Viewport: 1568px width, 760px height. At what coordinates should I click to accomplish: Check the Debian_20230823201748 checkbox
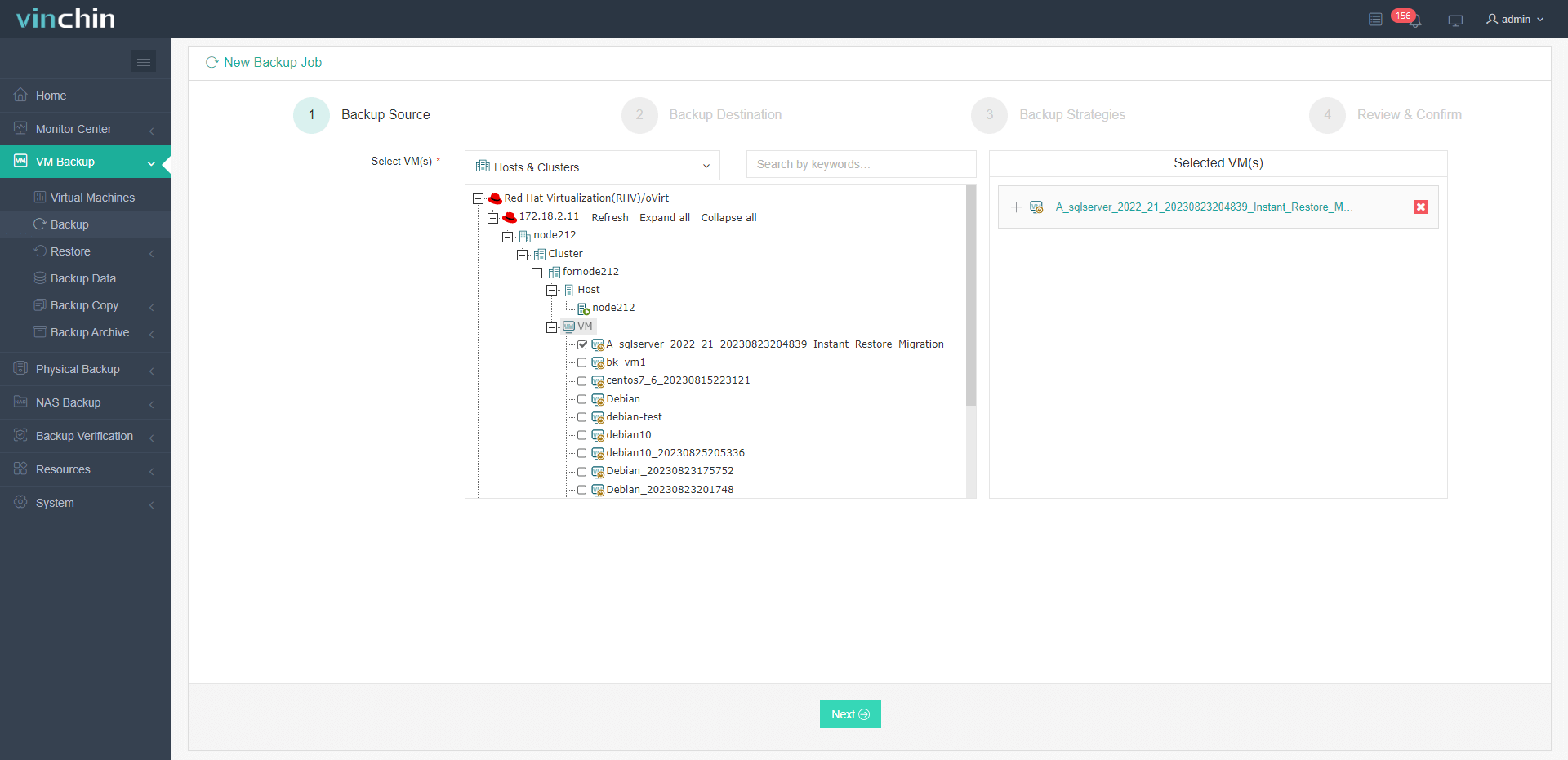click(582, 490)
